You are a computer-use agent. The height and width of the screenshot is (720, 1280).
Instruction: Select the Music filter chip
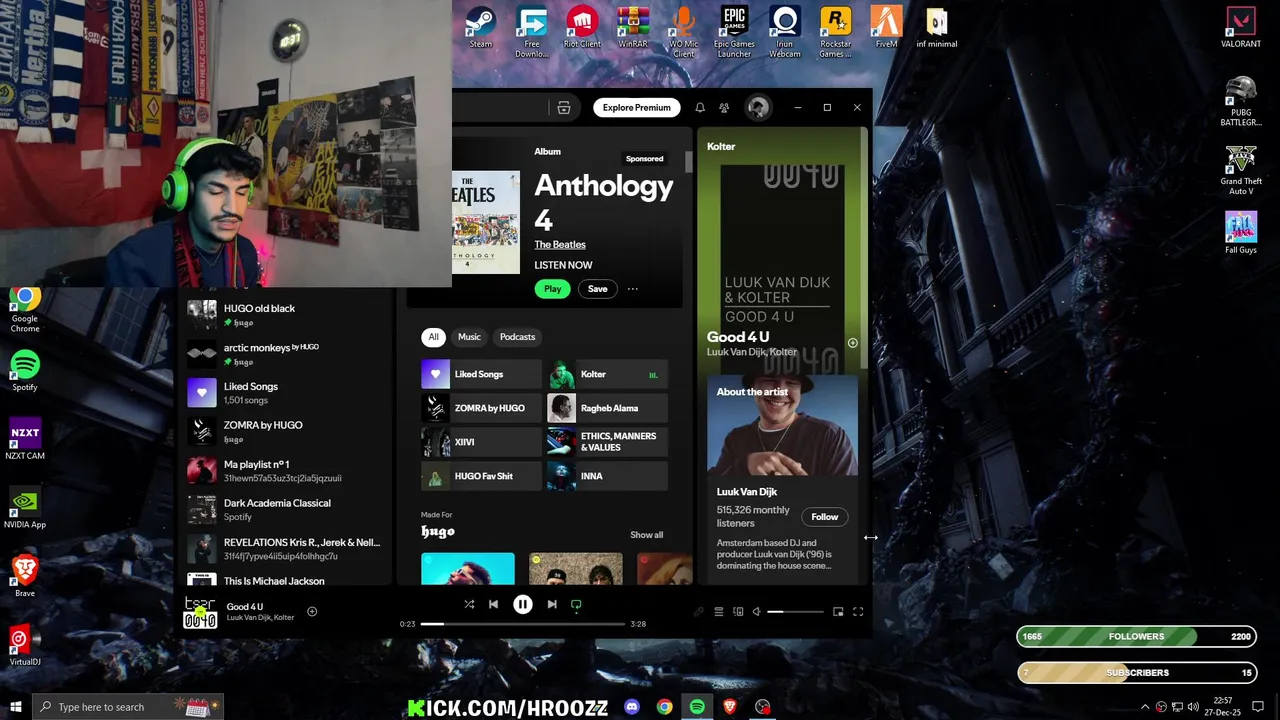[469, 337]
